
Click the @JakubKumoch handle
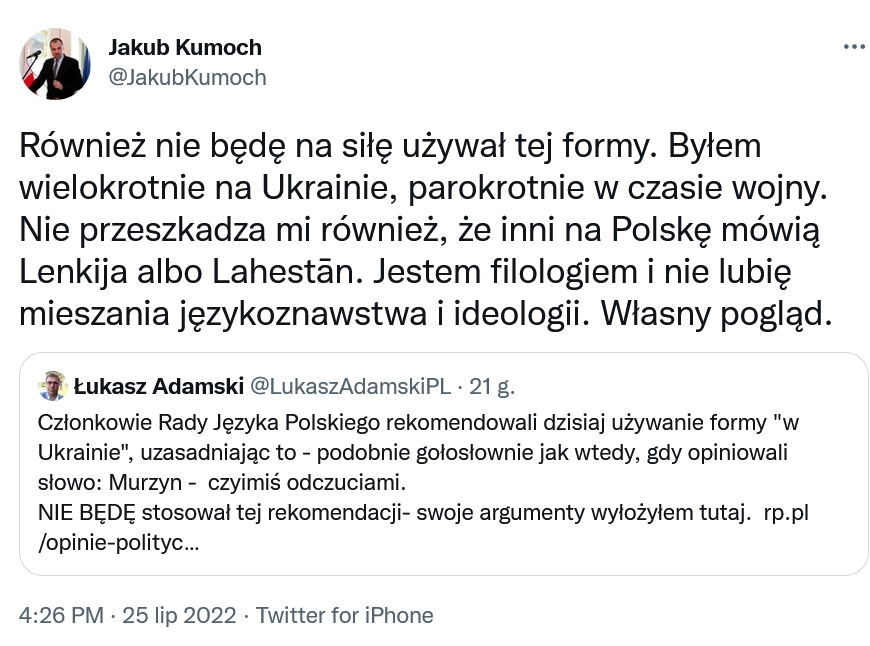187,77
